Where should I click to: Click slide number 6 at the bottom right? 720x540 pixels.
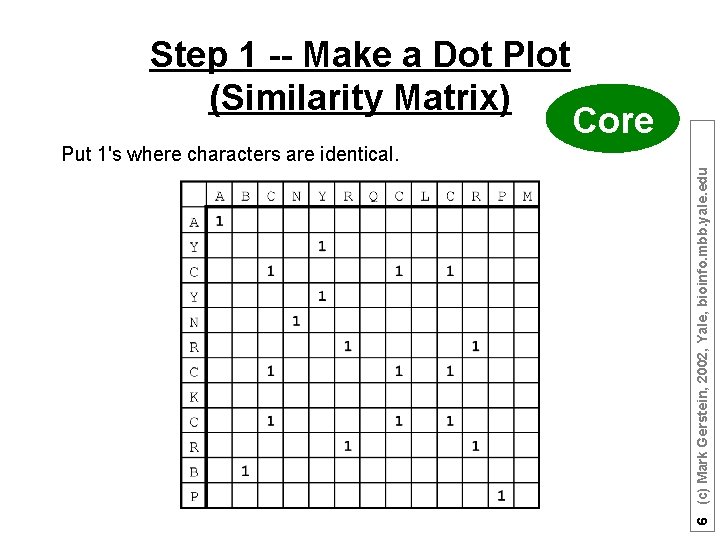click(x=704, y=522)
